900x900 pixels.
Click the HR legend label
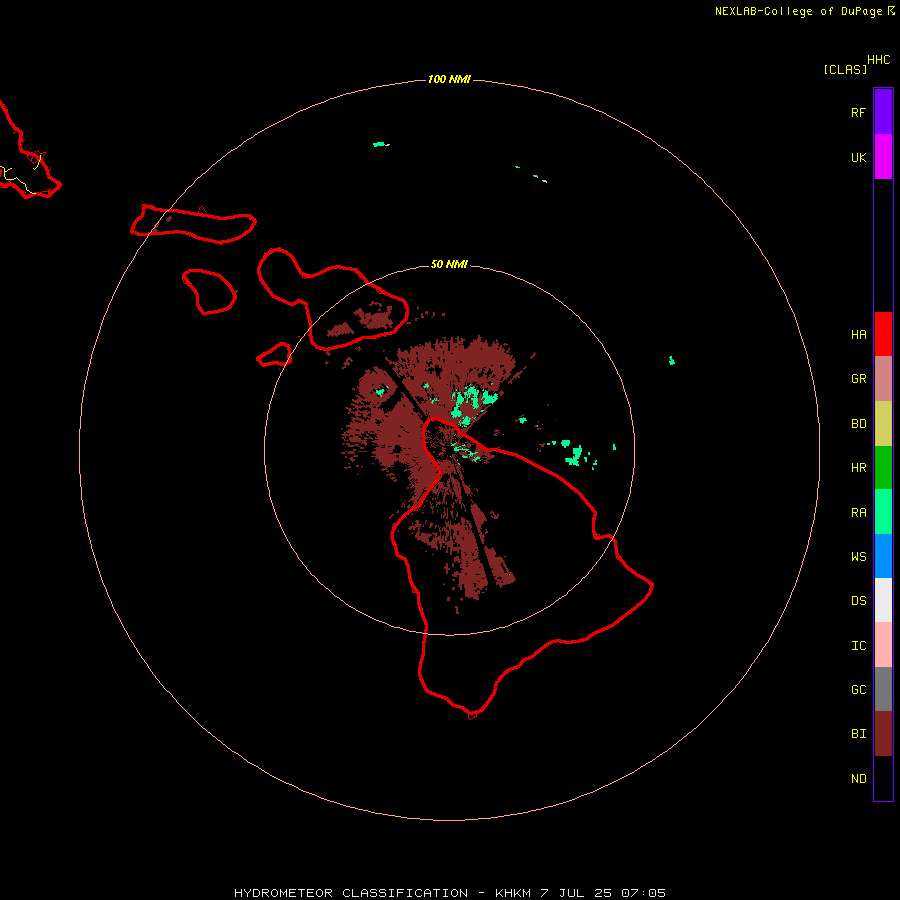point(858,468)
